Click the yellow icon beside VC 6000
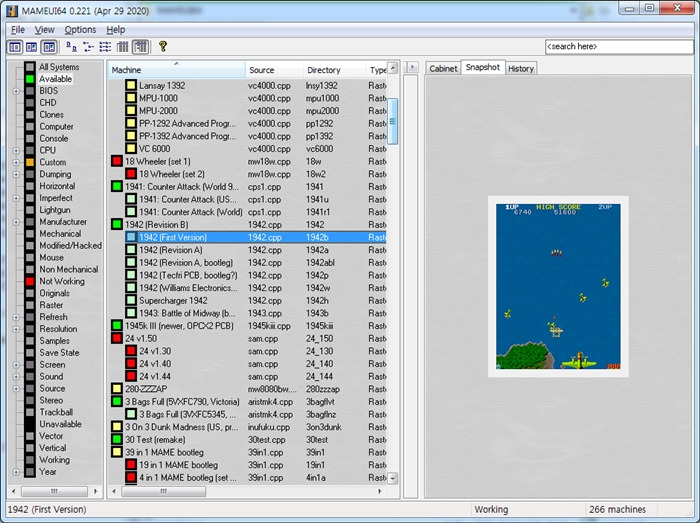This screenshot has height=523, width=700. pyautogui.click(x=131, y=149)
